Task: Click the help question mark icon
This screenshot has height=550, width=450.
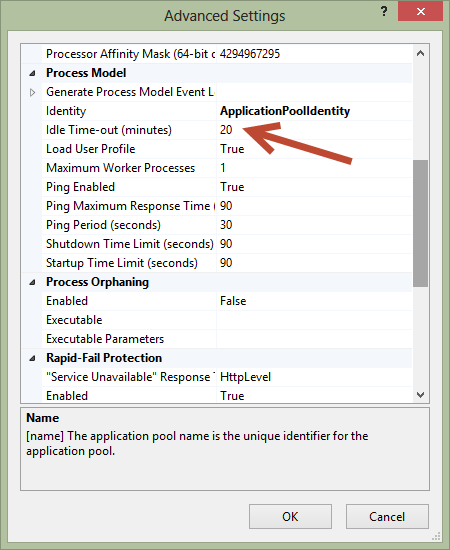Action: [384, 12]
